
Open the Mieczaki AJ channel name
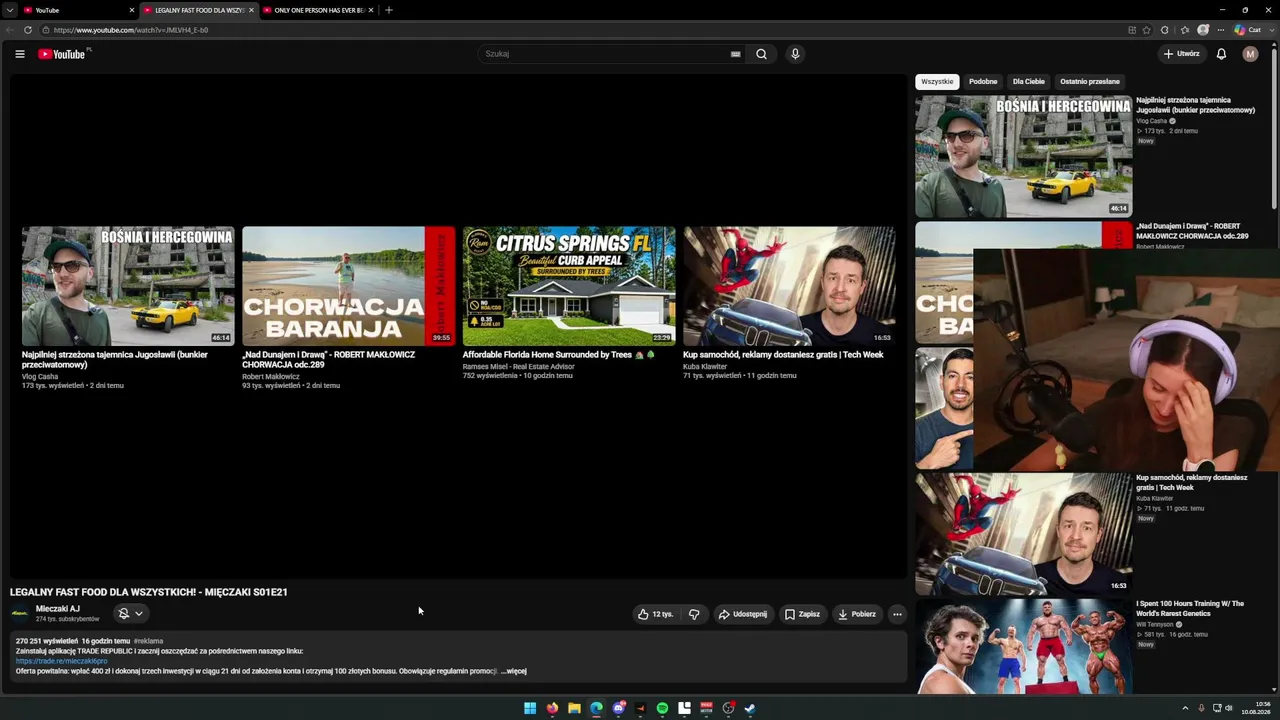point(58,609)
